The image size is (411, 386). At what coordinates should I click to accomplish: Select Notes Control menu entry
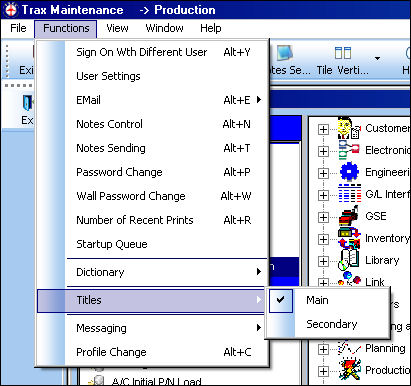coord(152,124)
